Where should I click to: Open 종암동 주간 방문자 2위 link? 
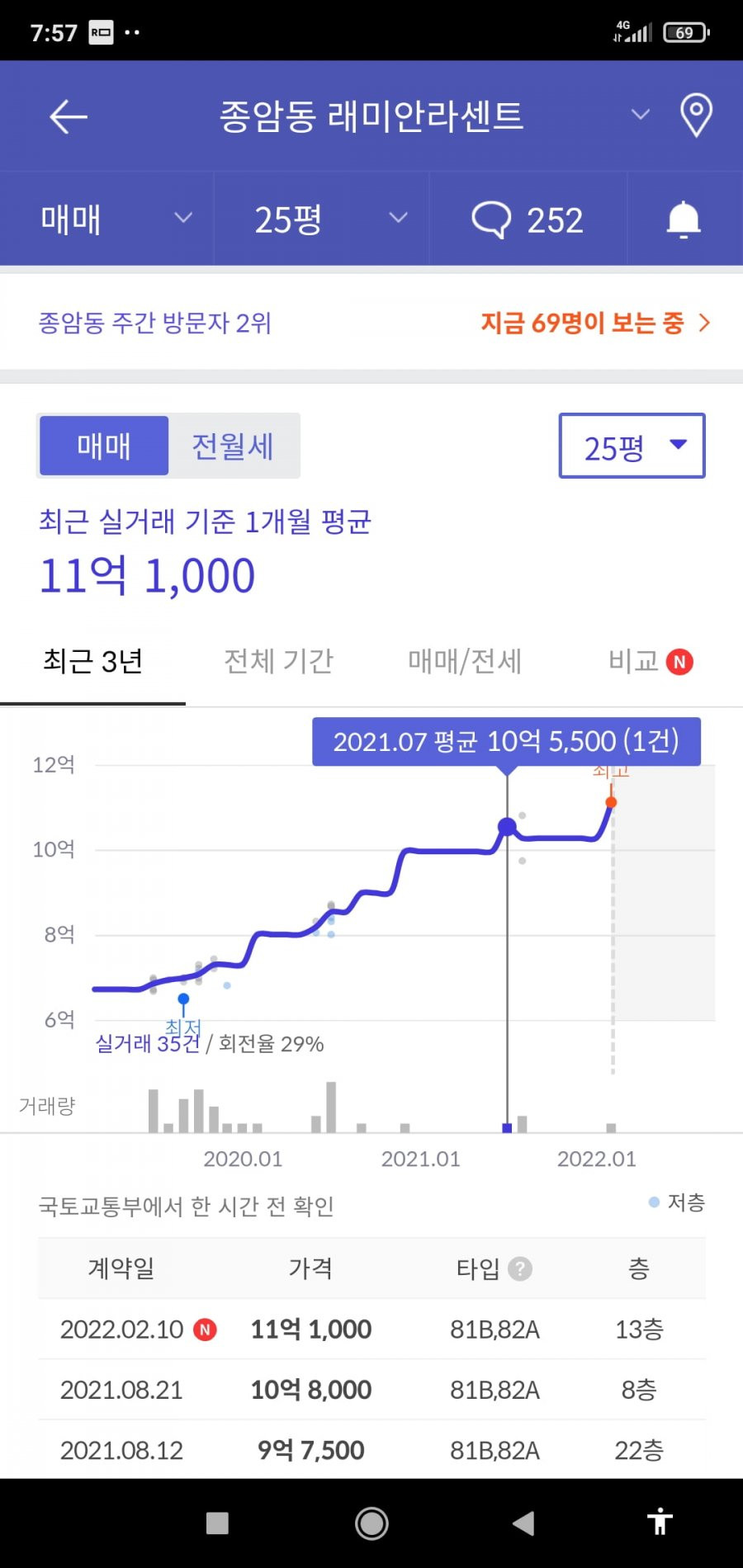[x=155, y=323]
